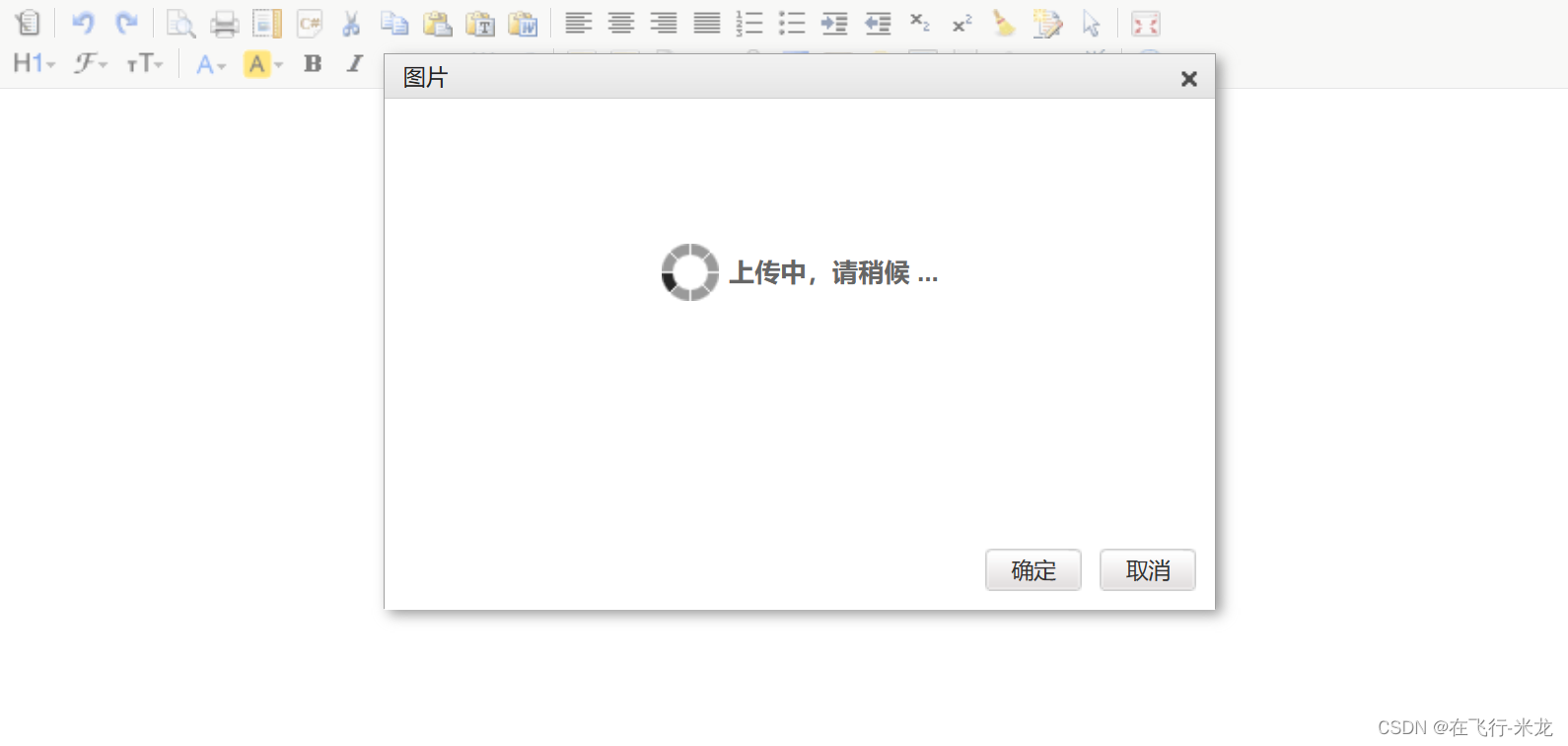This screenshot has height=746, width=1568.
Task: Open the H1 heading dropdown
Action: 35,63
